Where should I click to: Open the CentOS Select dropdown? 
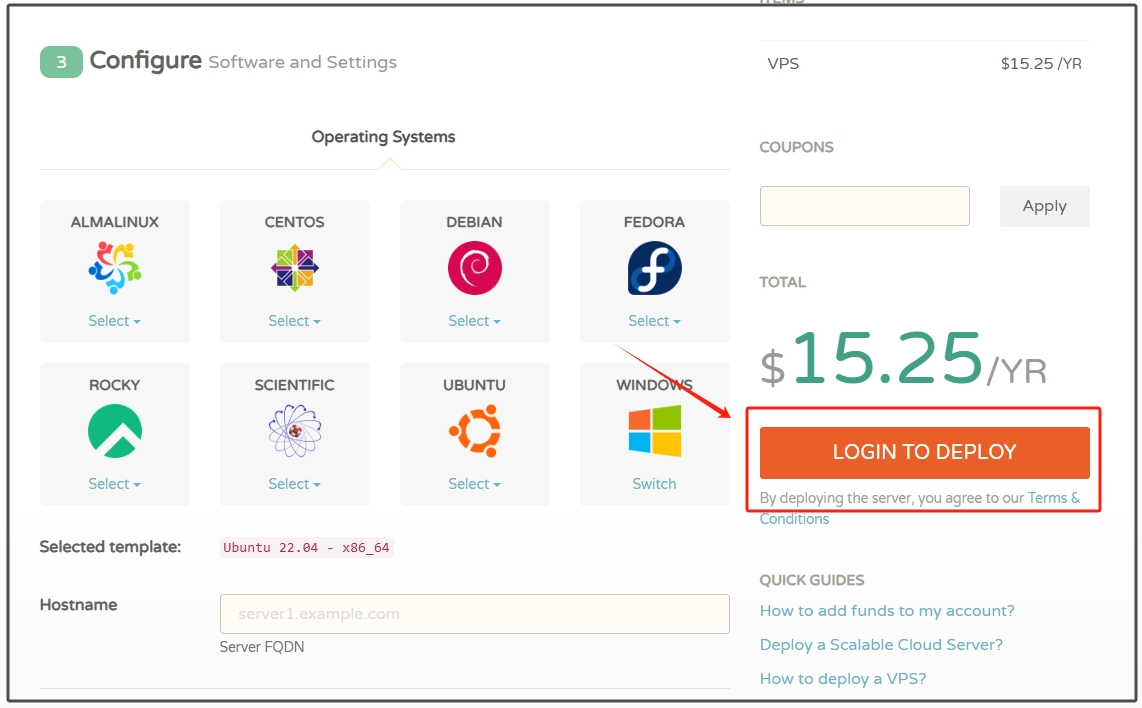(294, 321)
